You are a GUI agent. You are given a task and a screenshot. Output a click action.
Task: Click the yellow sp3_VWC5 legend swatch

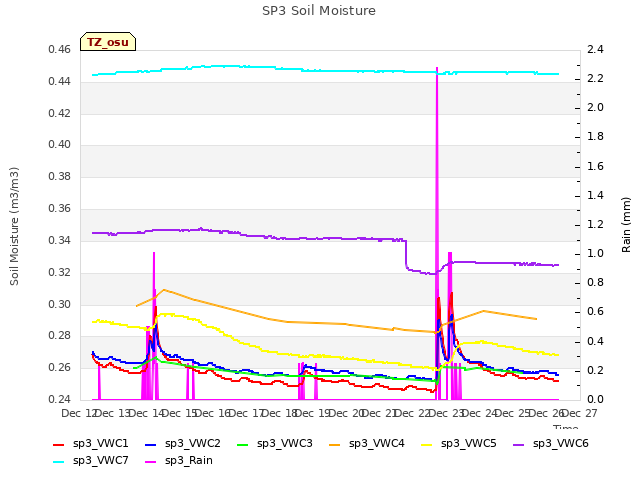coord(427,444)
